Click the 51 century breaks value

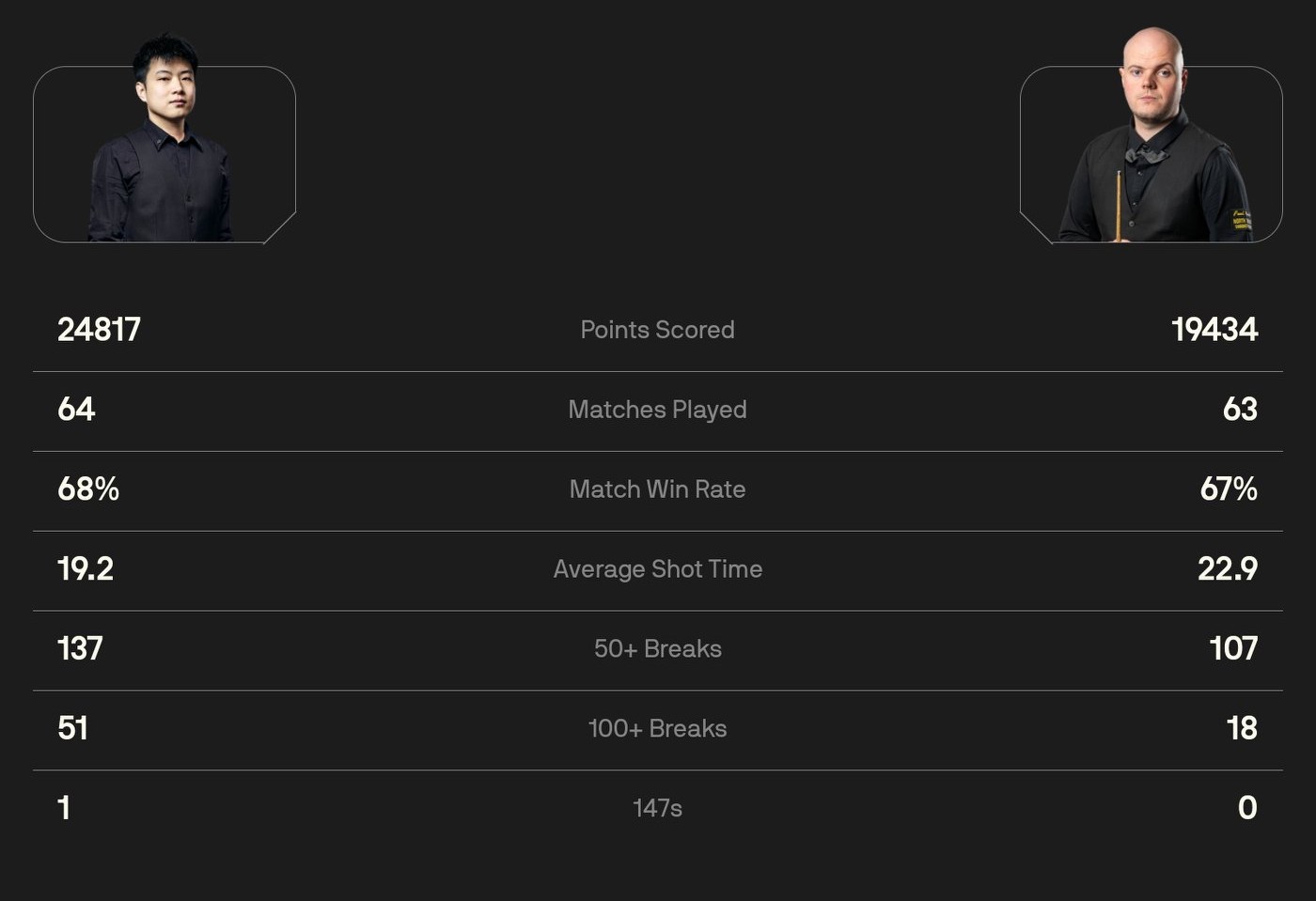tap(72, 729)
